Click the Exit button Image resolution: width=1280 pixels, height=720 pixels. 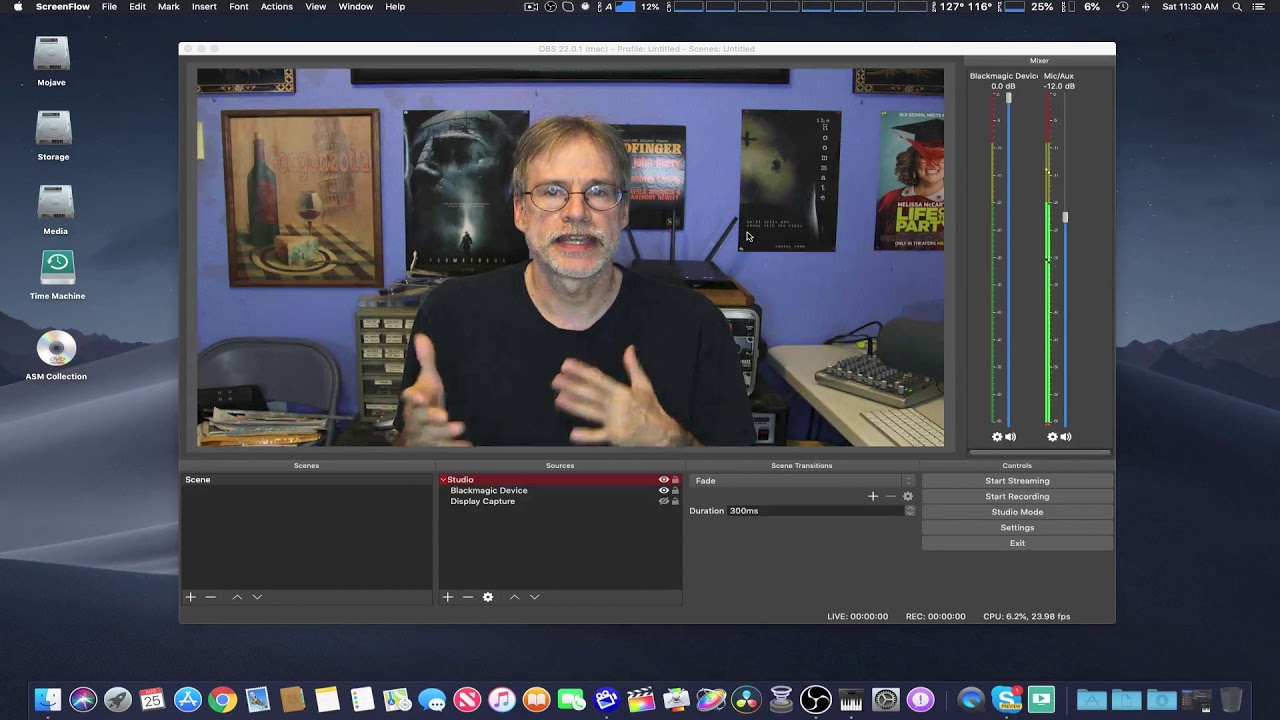coord(1017,543)
